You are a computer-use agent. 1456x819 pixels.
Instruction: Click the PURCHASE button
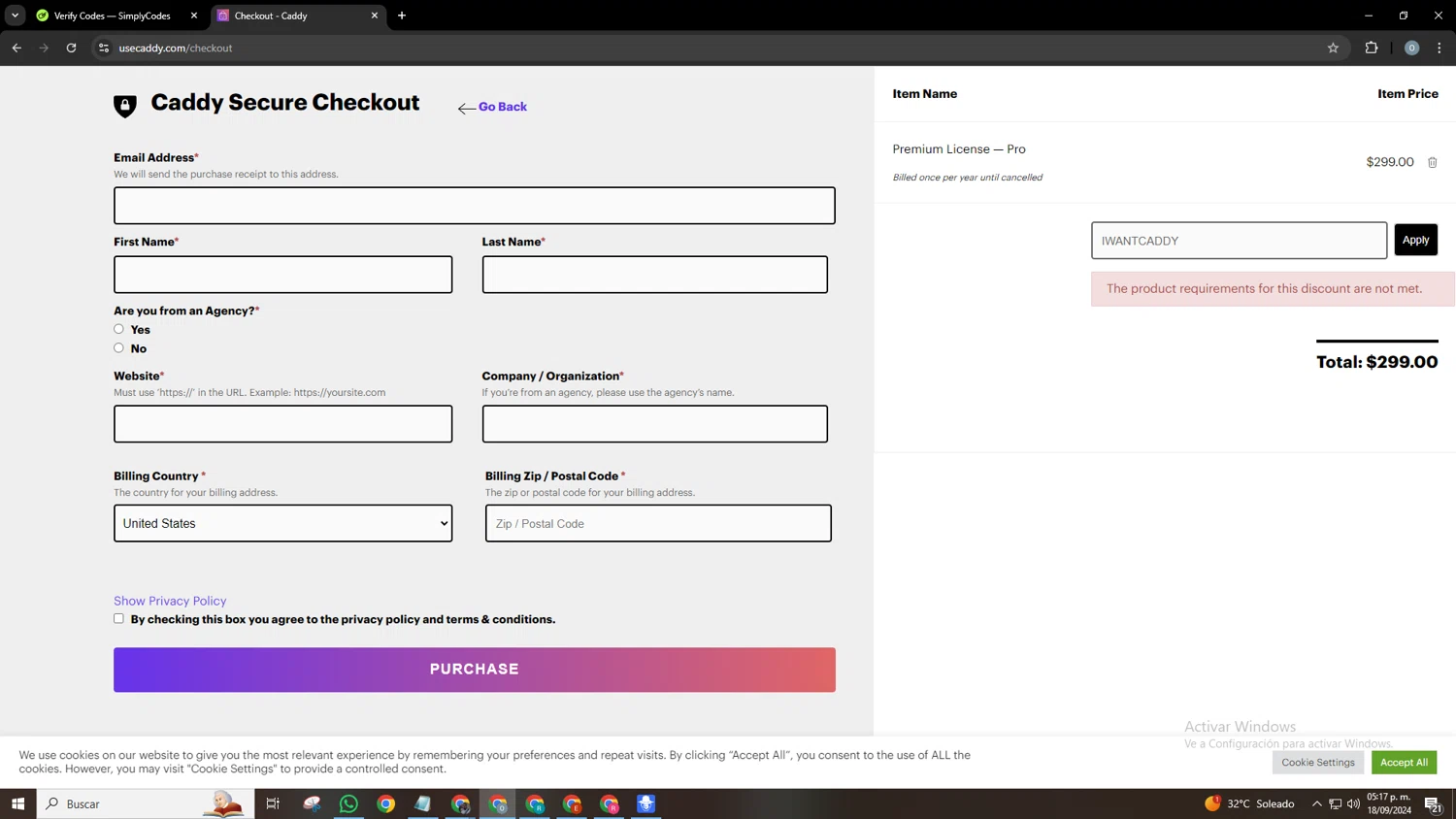pos(475,670)
